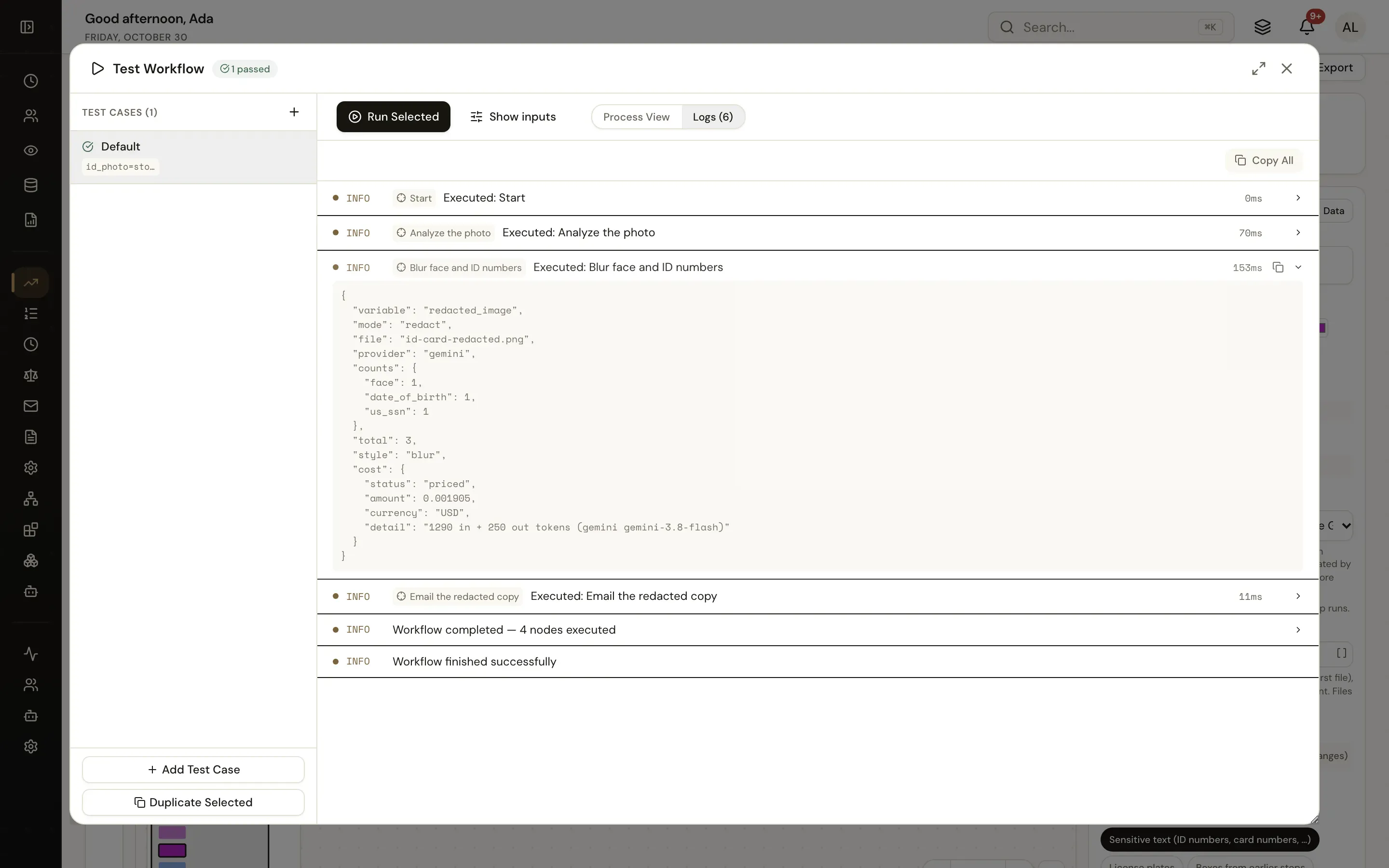Open the eye icon in sidebar

tap(31, 150)
